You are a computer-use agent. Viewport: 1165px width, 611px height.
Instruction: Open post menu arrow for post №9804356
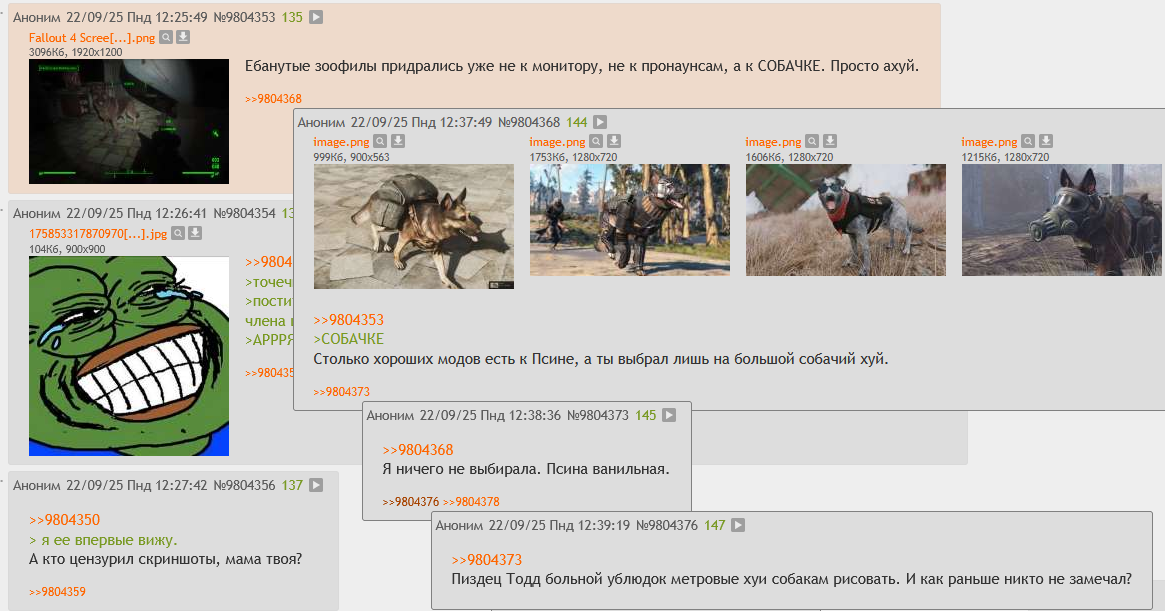316,485
